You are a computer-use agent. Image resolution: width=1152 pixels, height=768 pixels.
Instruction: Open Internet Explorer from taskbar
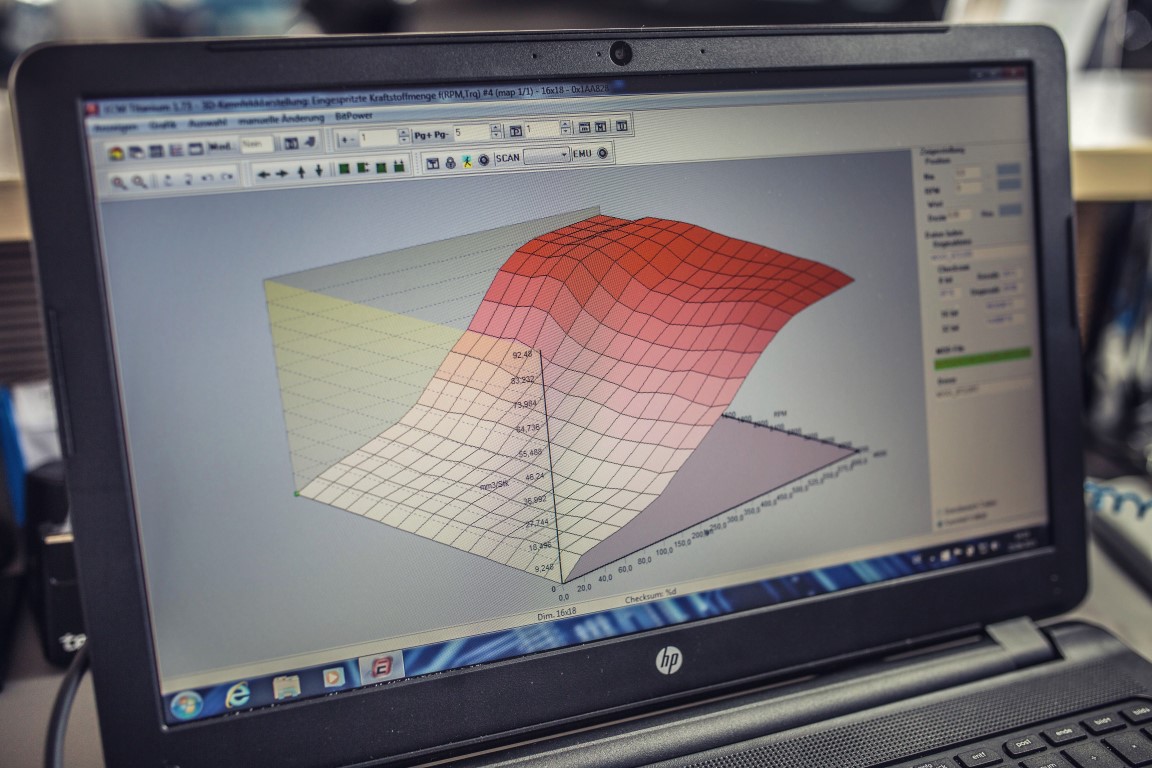[237, 693]
